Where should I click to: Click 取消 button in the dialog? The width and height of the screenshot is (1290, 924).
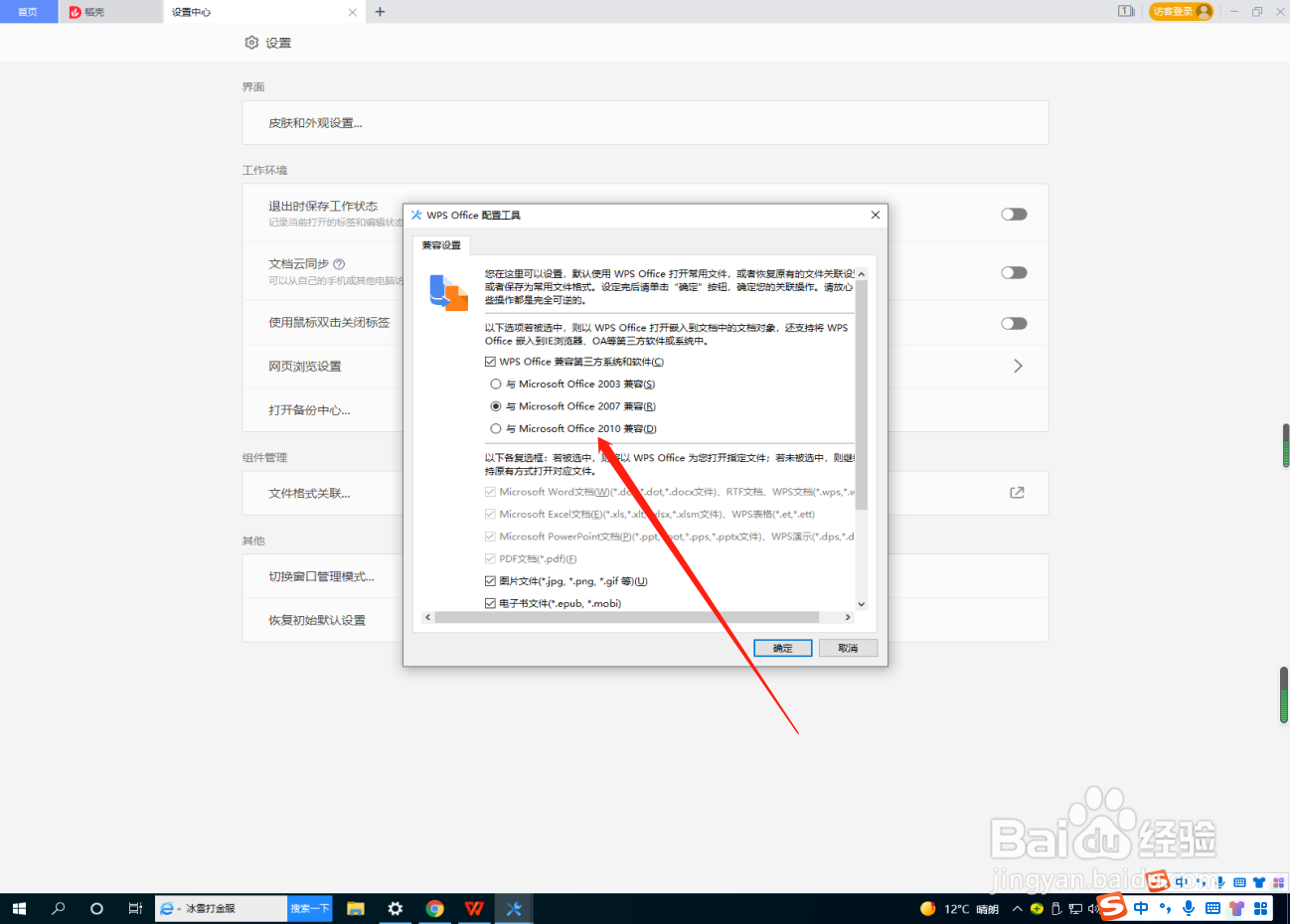[x=848, y=648]
